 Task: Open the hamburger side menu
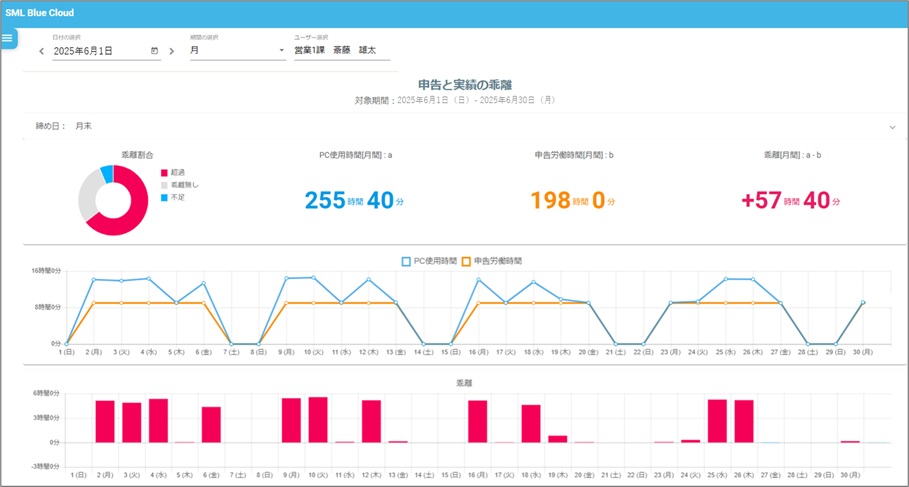click(x=8, y=38)
